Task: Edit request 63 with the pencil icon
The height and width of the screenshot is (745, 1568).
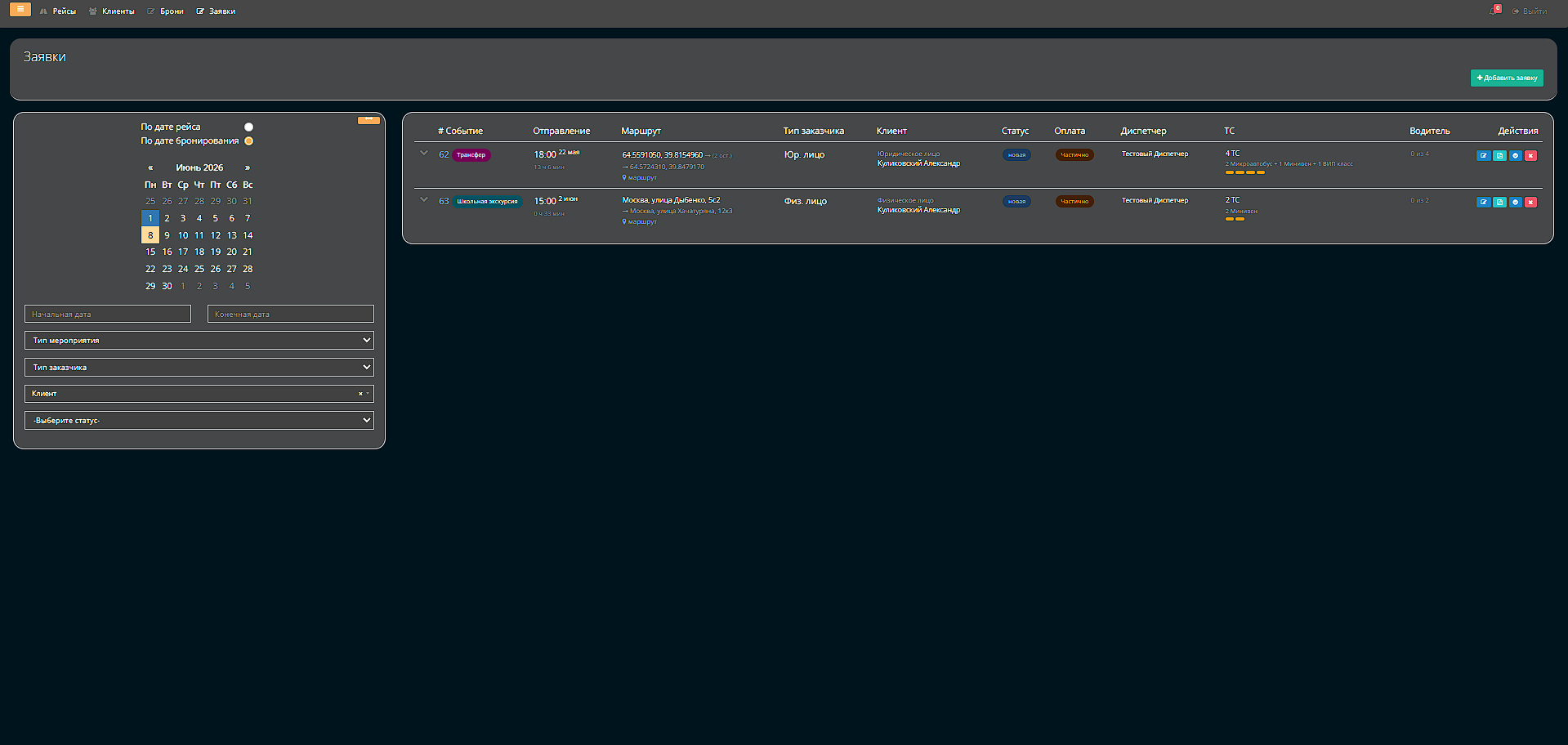Action: tap(1484, 202)
